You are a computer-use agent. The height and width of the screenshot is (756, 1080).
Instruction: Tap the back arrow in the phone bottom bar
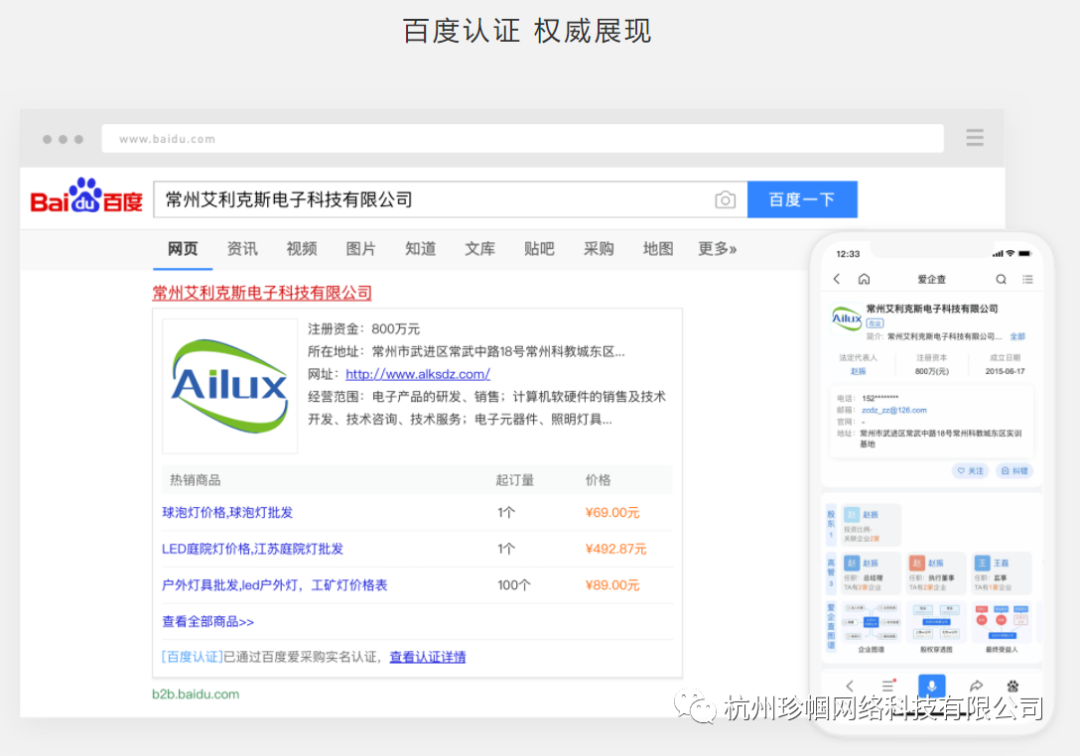pos(849,686)
